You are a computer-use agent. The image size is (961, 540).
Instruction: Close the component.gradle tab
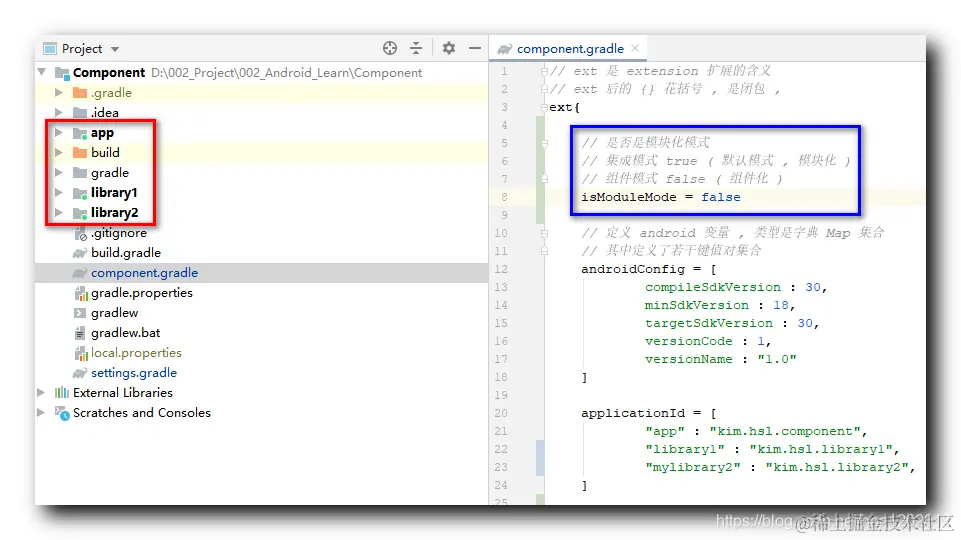(636, 48)
